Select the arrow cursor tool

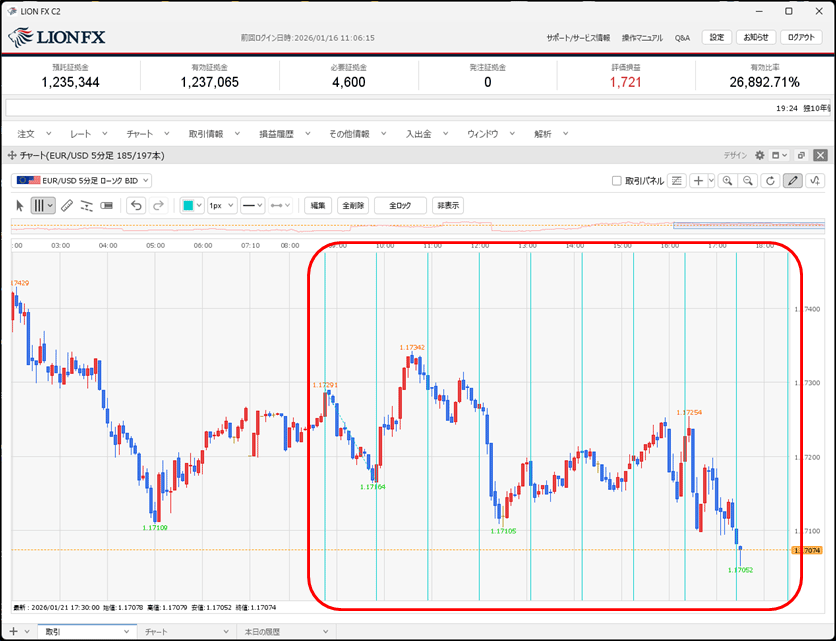click(19, 205)
